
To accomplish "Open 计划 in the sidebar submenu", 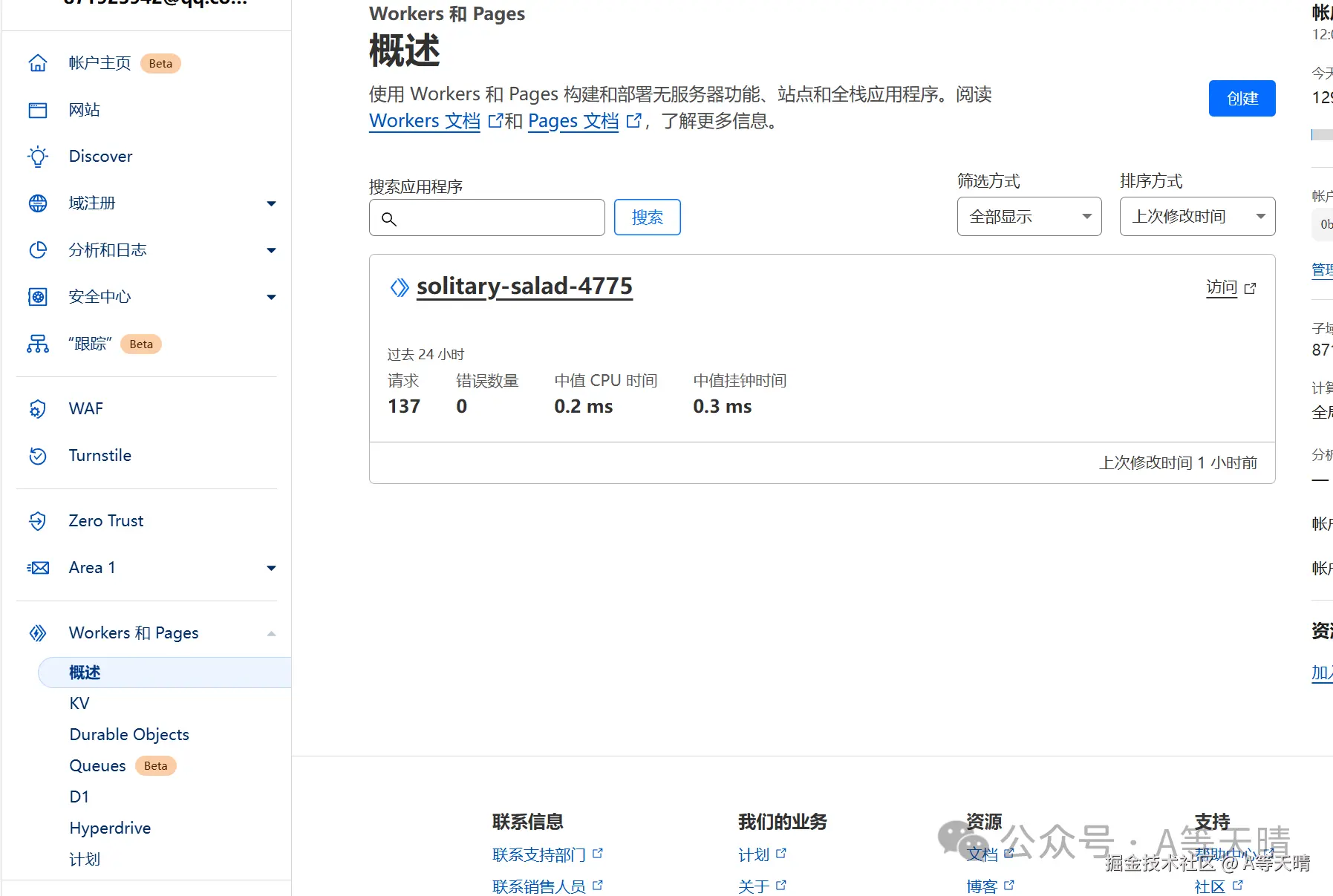I will pos(85,860).
